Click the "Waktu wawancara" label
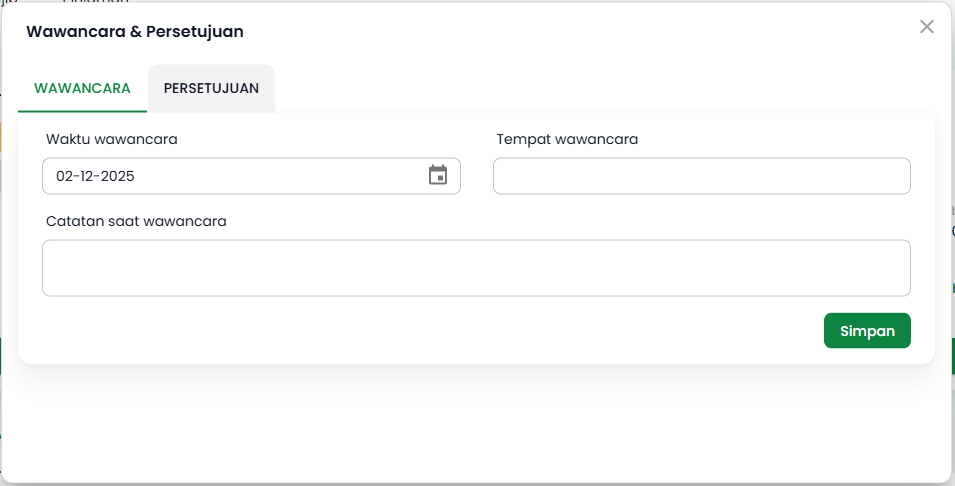This screenshot has width=955, height=486. click(112, 139)
